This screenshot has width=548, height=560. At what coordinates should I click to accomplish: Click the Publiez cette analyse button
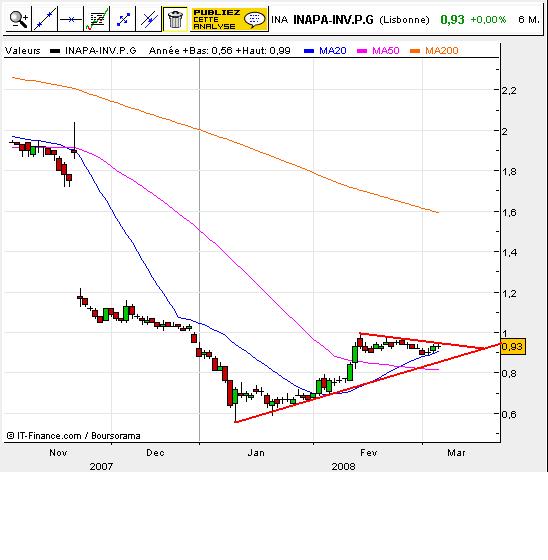point(229,19)
